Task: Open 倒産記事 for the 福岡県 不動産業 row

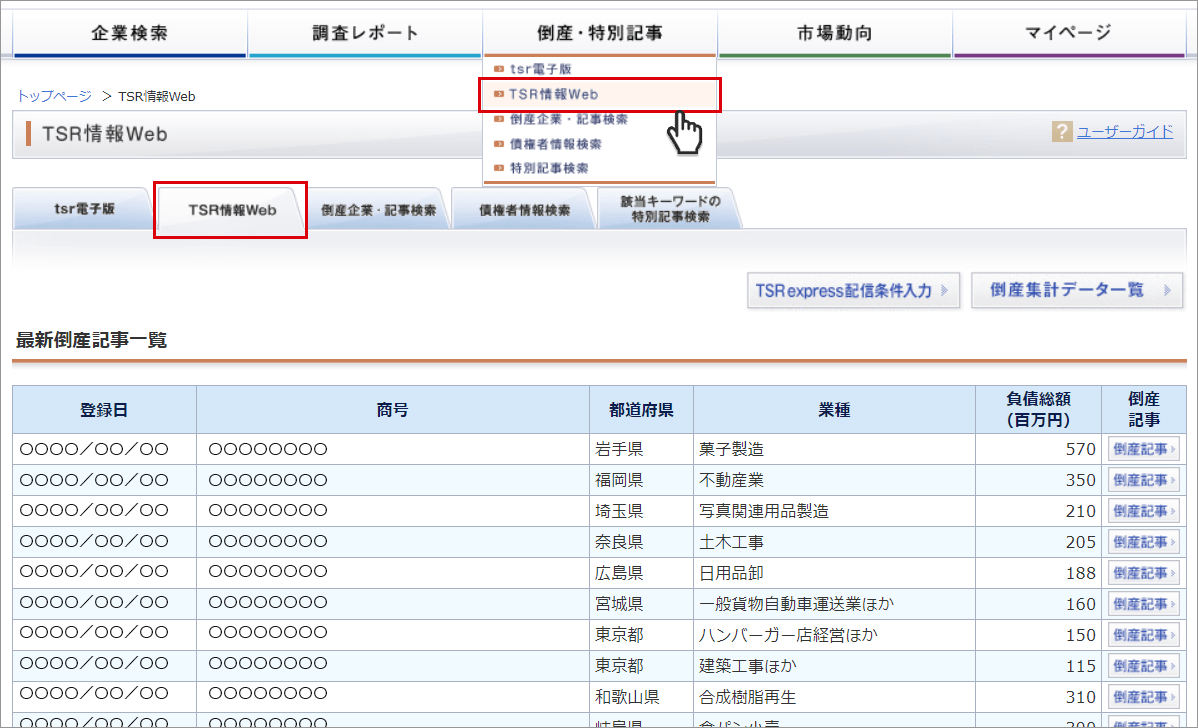Action: 1143,480
